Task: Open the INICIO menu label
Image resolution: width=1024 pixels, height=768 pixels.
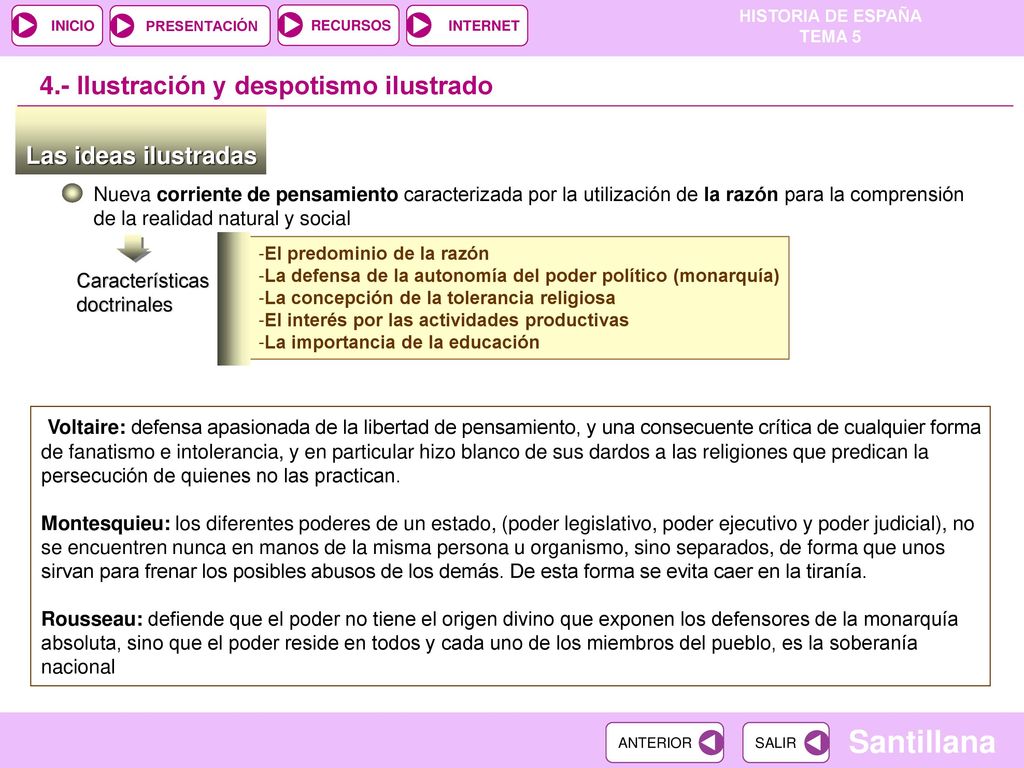Action: click(x=72, y=26)
